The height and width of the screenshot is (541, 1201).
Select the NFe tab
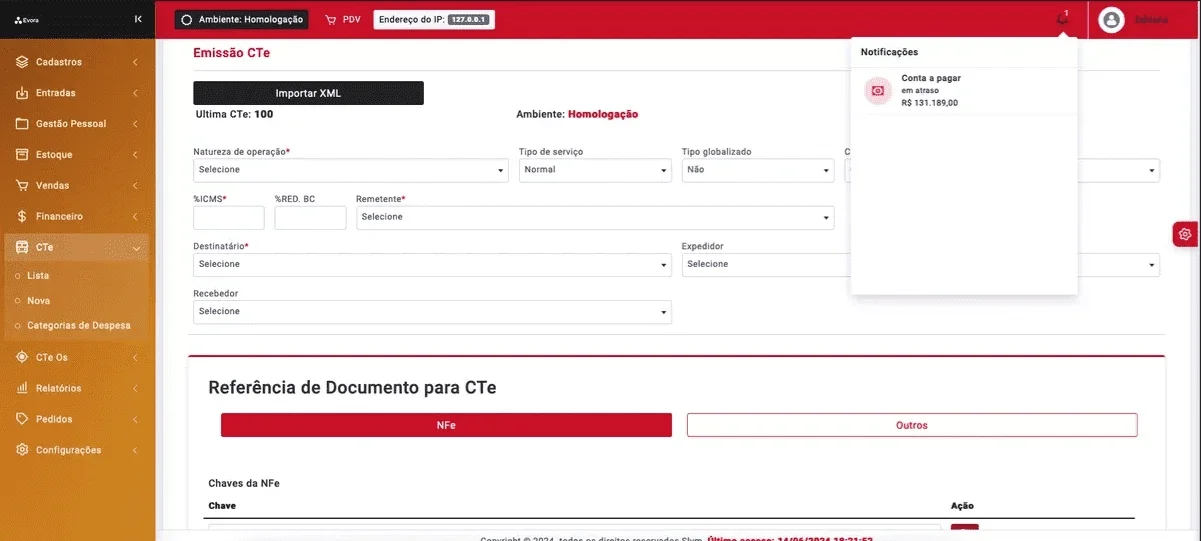click(446, 425)
